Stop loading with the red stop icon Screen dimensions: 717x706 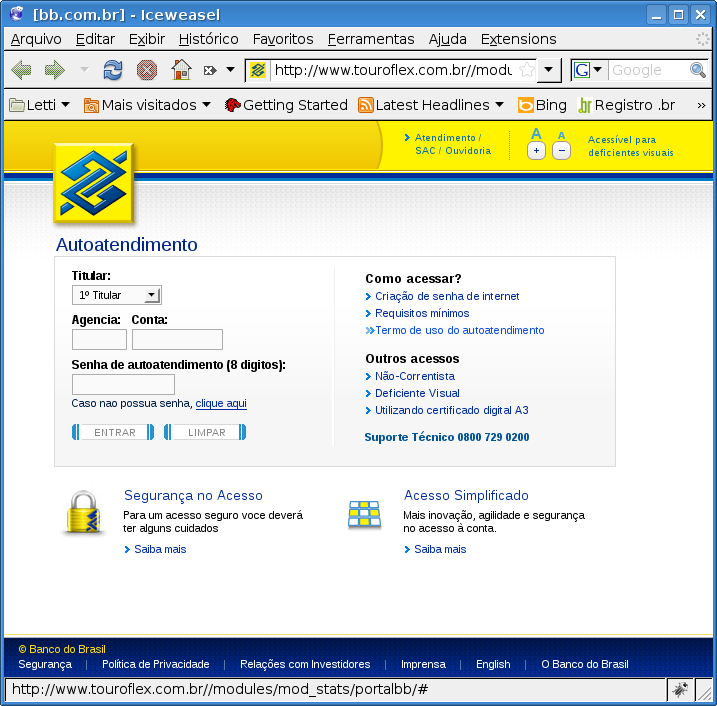(x=147, y=70)
